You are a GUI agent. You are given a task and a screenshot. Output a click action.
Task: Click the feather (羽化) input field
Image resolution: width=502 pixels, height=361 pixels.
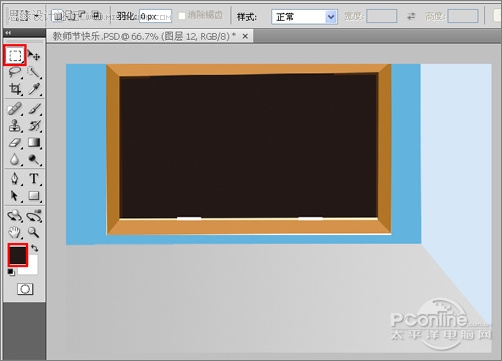click(x=155, y=16)
